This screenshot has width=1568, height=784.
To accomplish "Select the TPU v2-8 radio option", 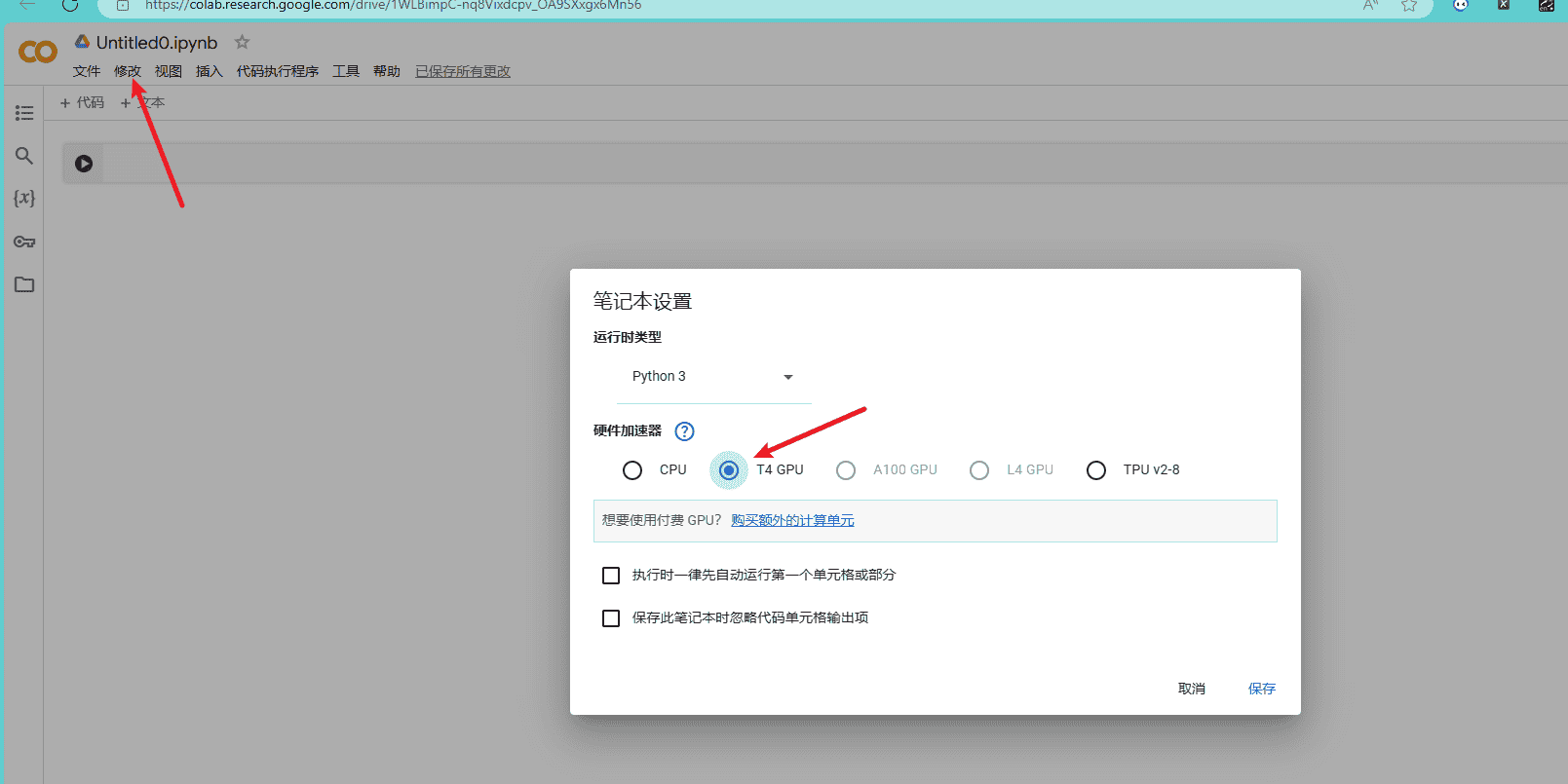I will click(1096, 470).
